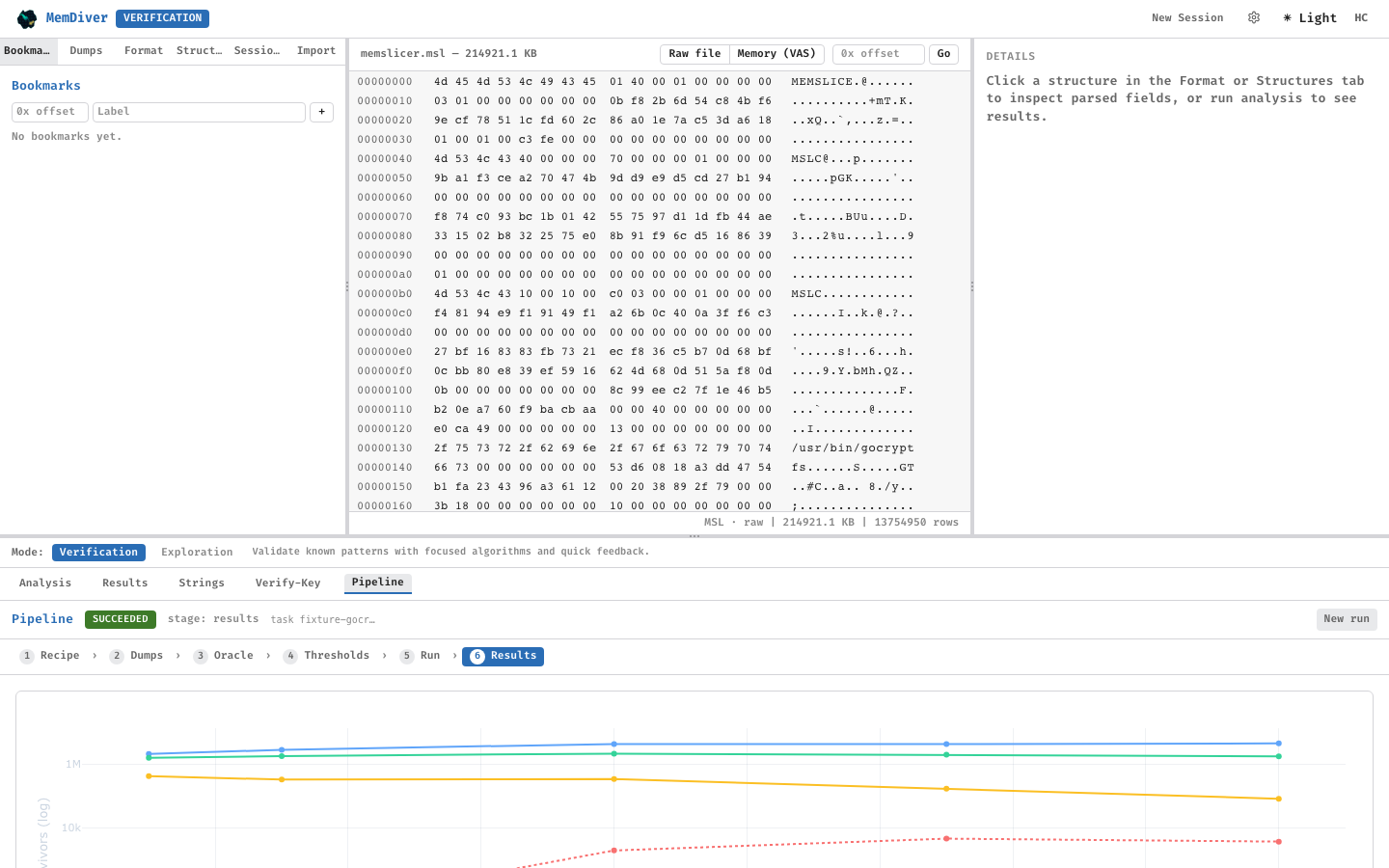The image size is (1389, 868).
Task: Click hex row offset 00000130
Action: (385, 448)
